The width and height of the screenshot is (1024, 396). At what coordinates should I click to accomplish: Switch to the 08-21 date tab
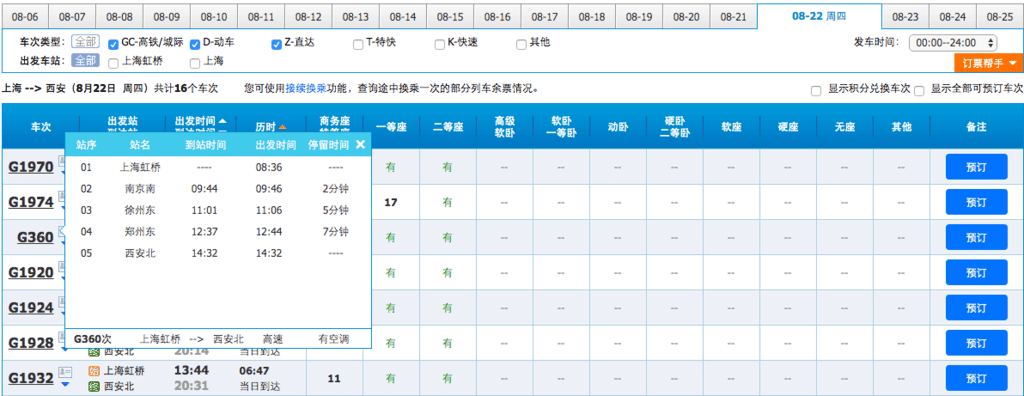click(733, 16)
